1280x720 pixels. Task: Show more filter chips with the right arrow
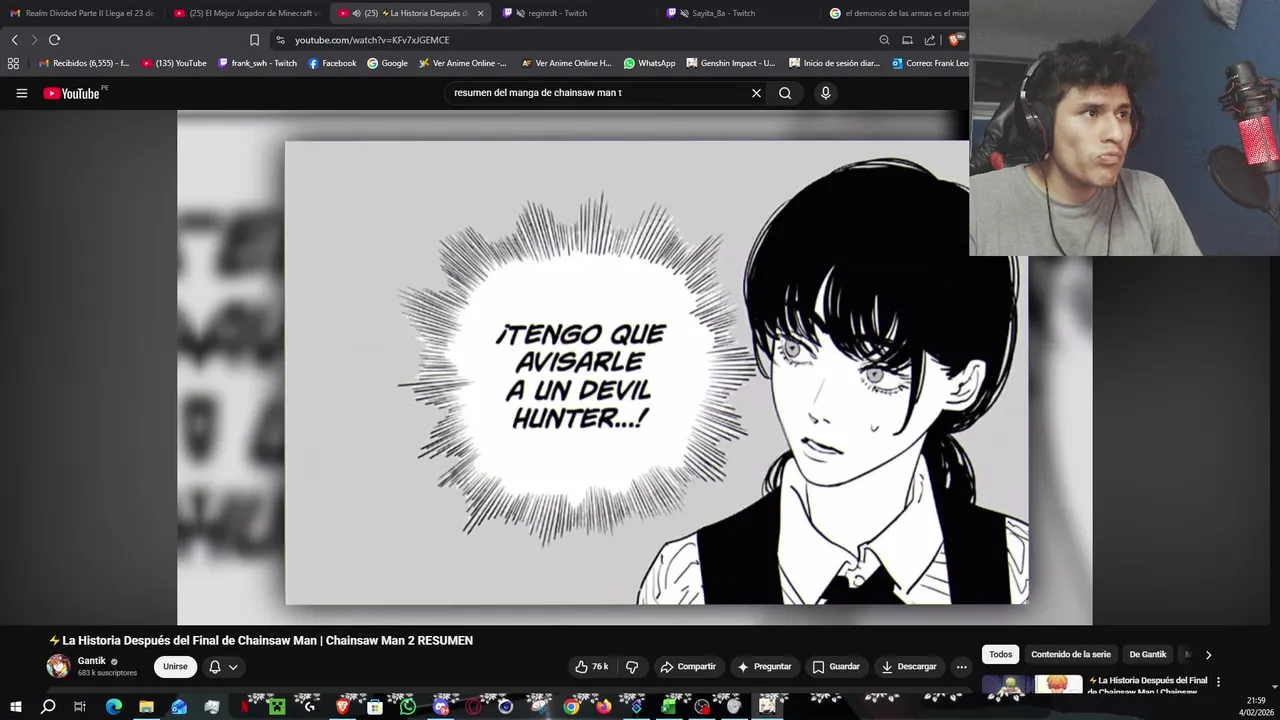1208,655
